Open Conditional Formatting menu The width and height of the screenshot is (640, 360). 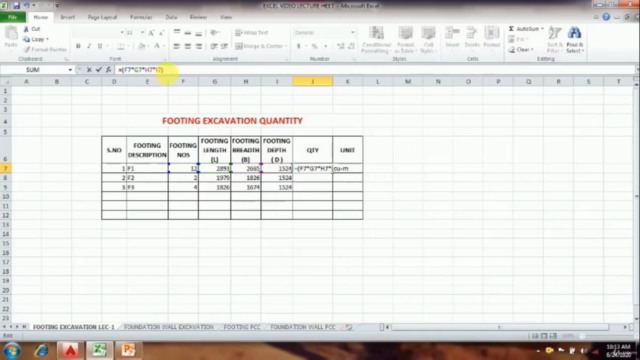click(x=376, y=40)
